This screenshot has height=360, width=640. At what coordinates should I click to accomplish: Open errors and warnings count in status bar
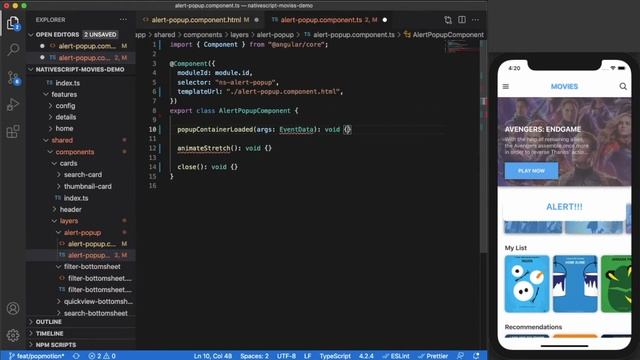pyautogui.click(x=102, y=356)
